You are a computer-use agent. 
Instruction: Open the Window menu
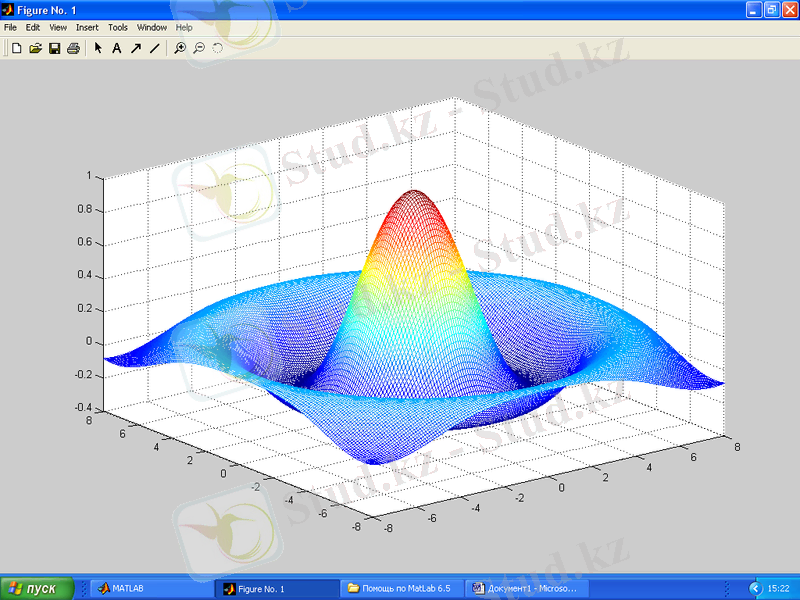pos(152,28)
